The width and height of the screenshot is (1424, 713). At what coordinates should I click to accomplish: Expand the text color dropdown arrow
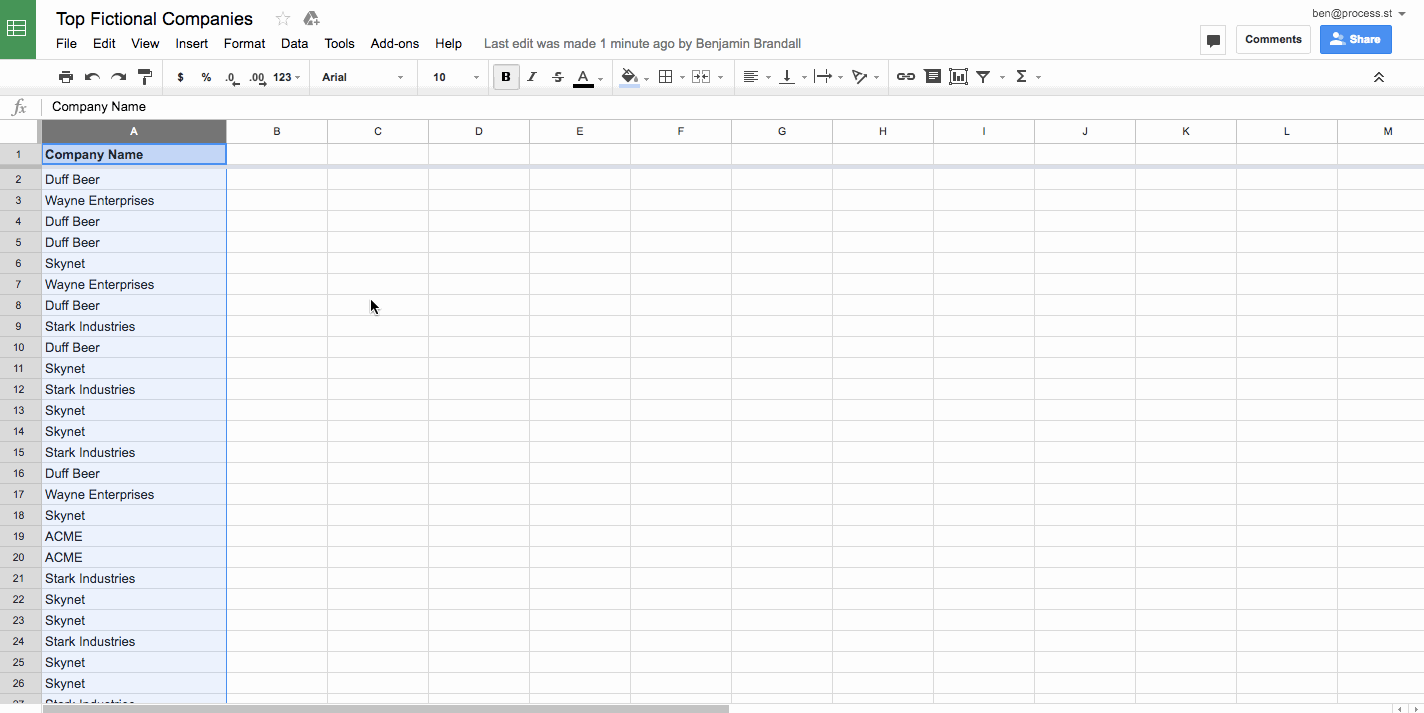pyautogui.click(x=601, y=78)
